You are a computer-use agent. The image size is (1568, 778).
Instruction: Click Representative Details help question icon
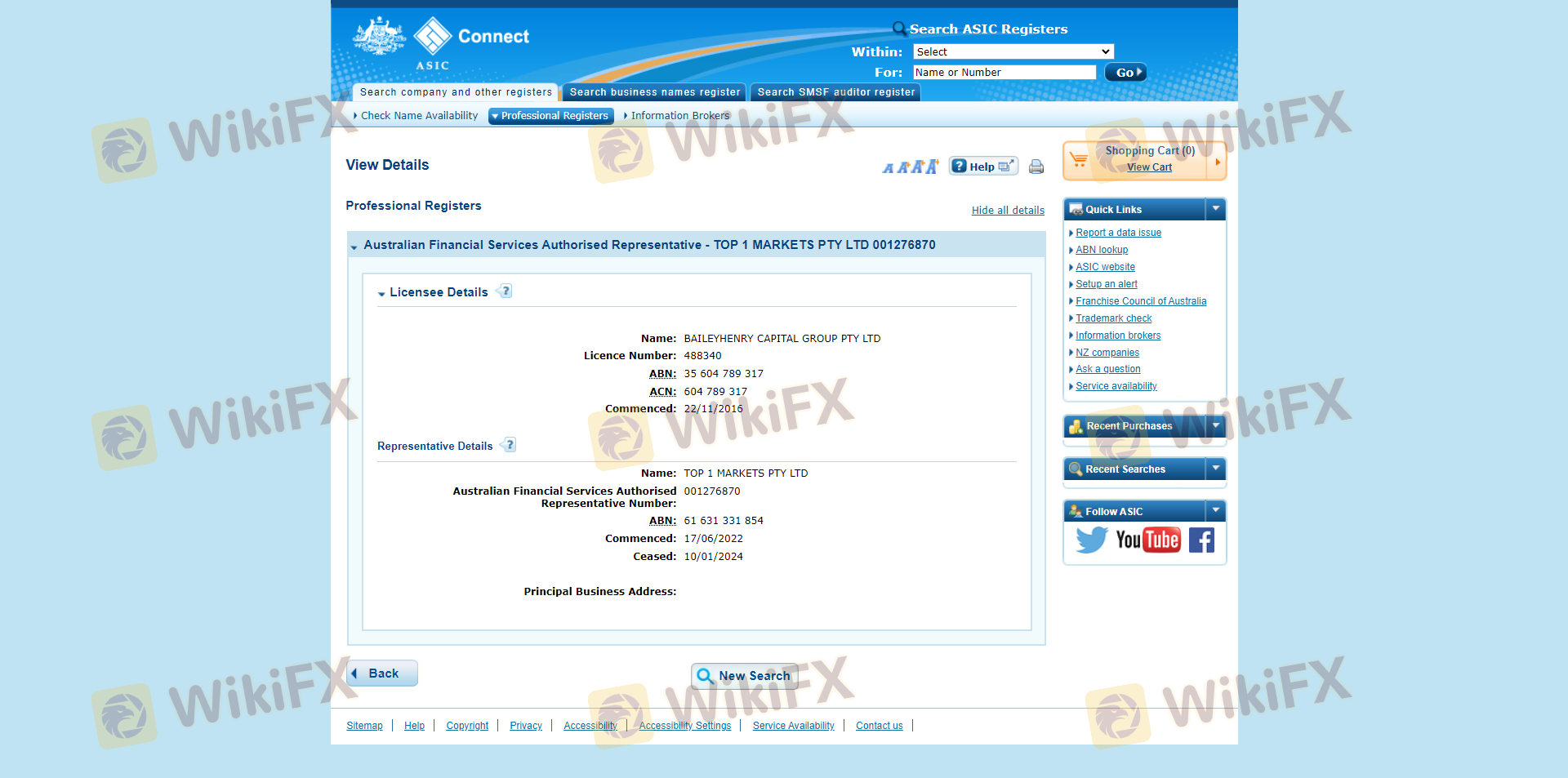coord(510,445)
